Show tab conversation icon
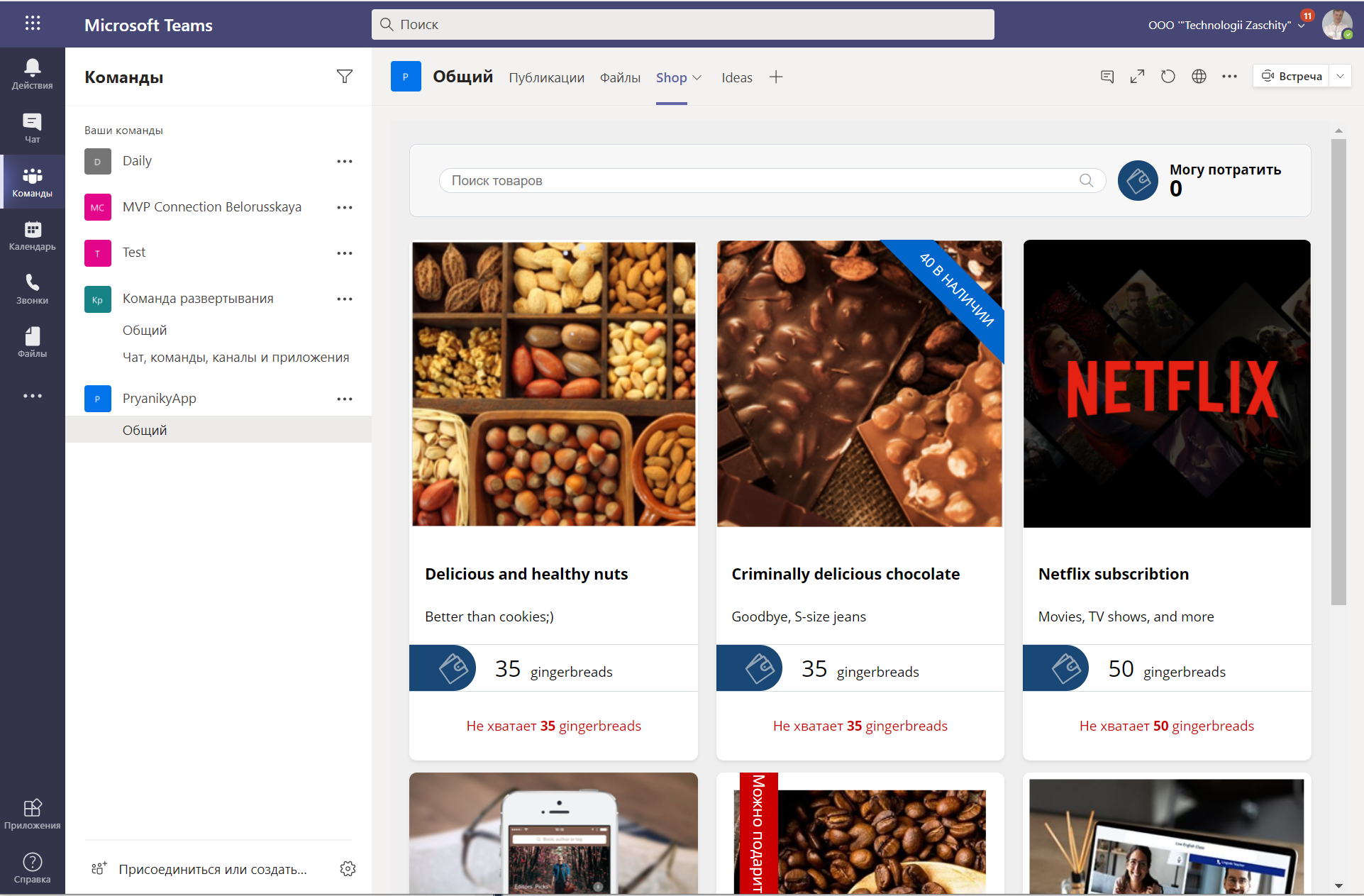 click(1107, 77)
